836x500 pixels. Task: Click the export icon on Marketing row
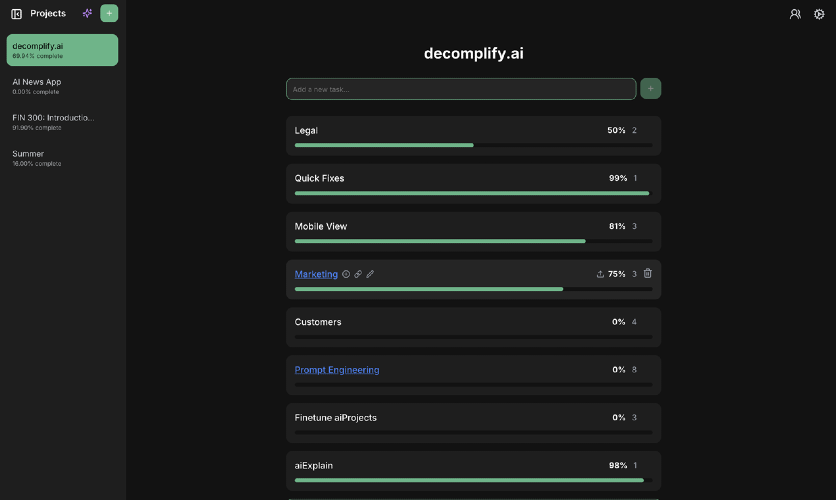pos(600,274)
